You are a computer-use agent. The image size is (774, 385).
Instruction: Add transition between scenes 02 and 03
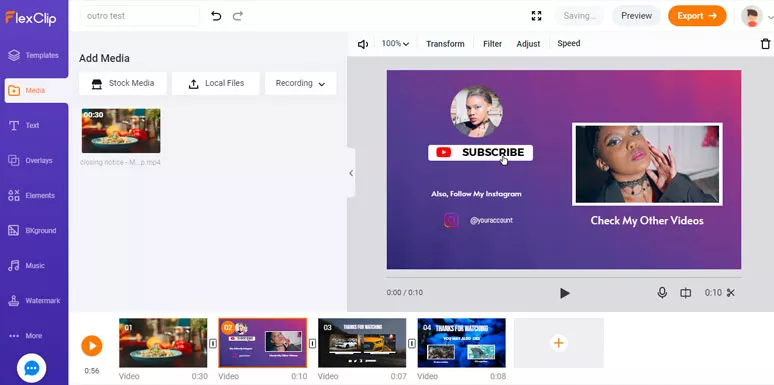point(312,343)
